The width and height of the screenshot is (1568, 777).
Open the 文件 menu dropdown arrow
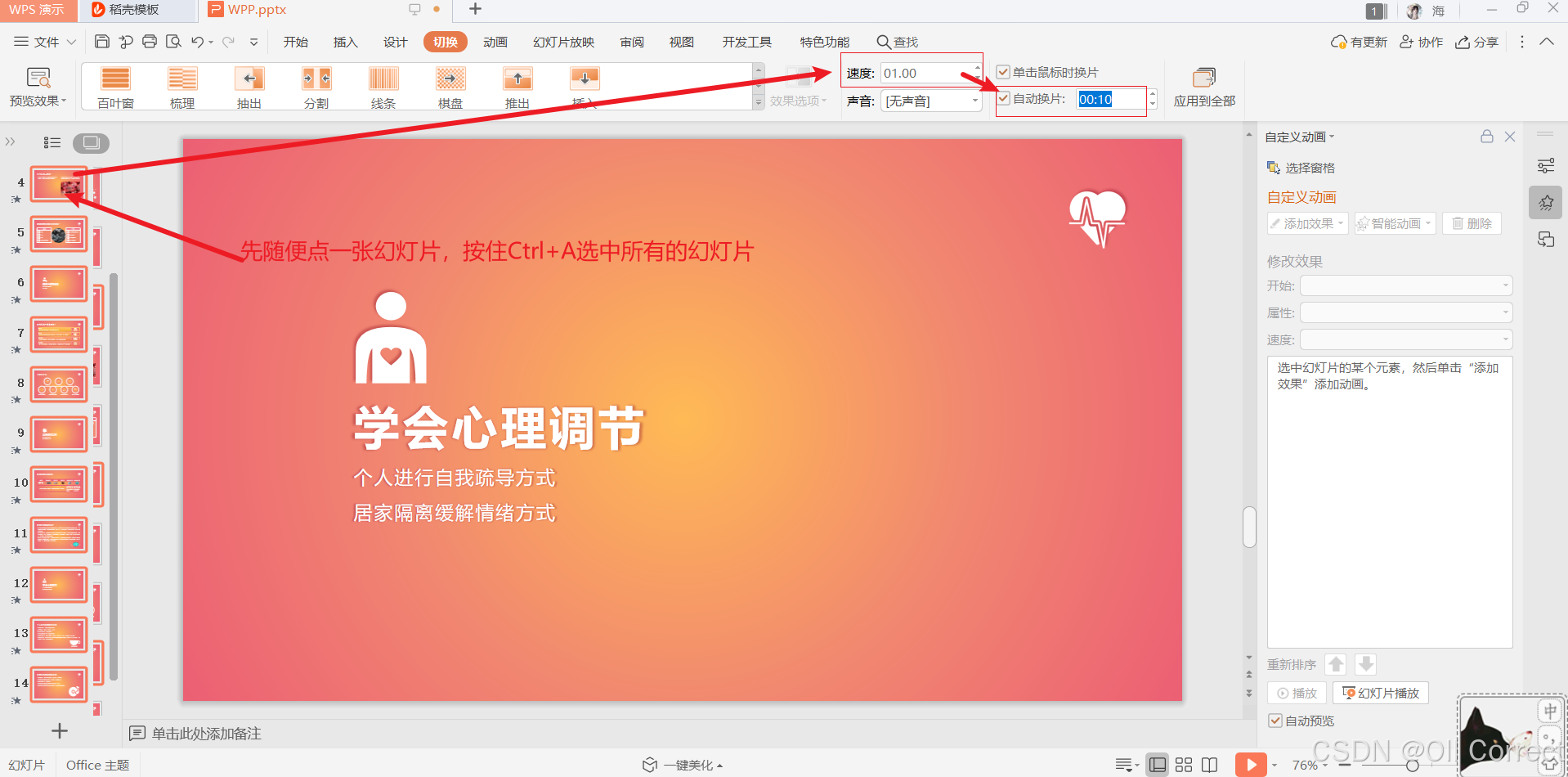[71, 42]
